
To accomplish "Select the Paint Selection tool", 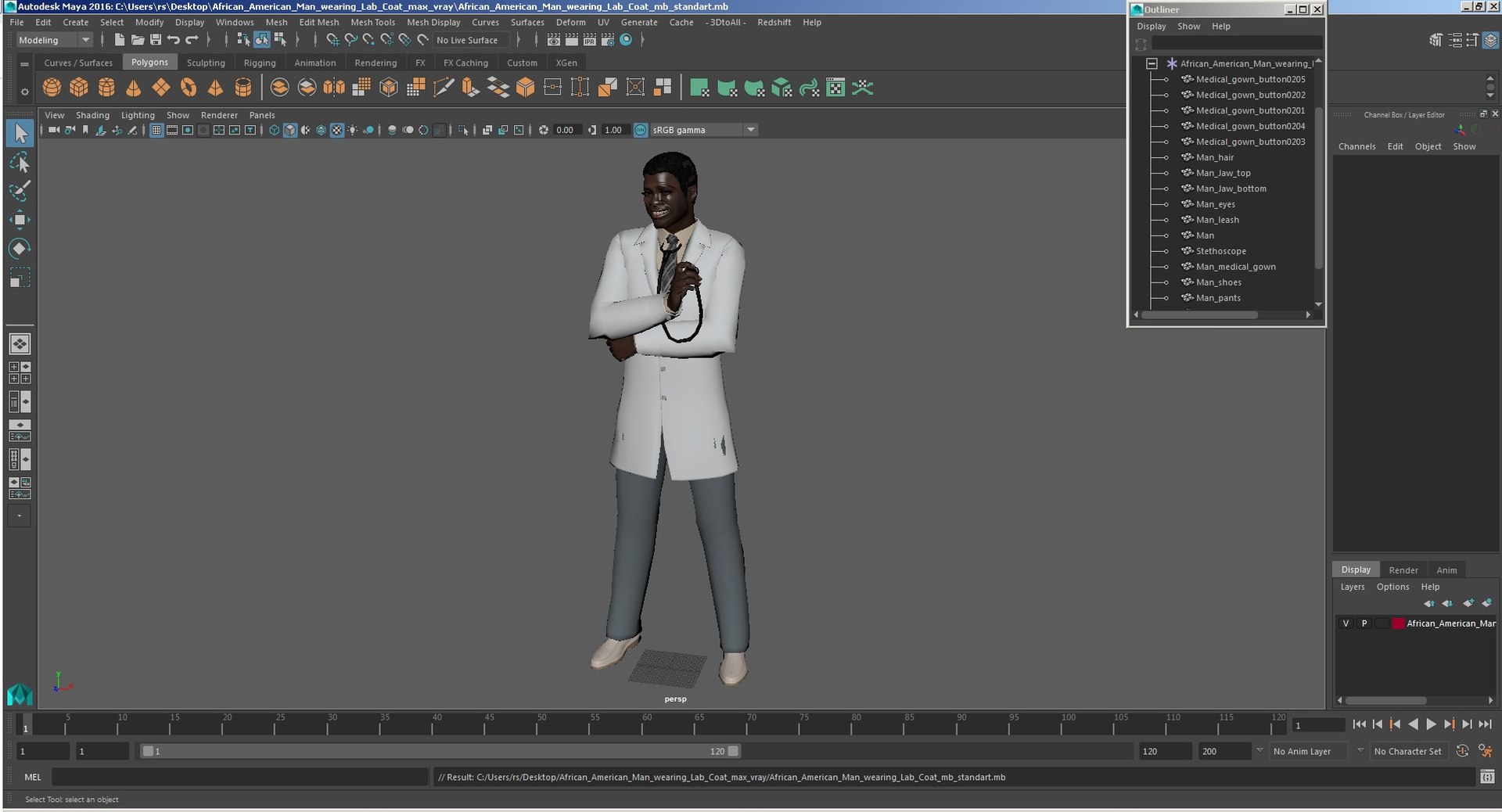I will pyautogui.click(x=20, y=191).
